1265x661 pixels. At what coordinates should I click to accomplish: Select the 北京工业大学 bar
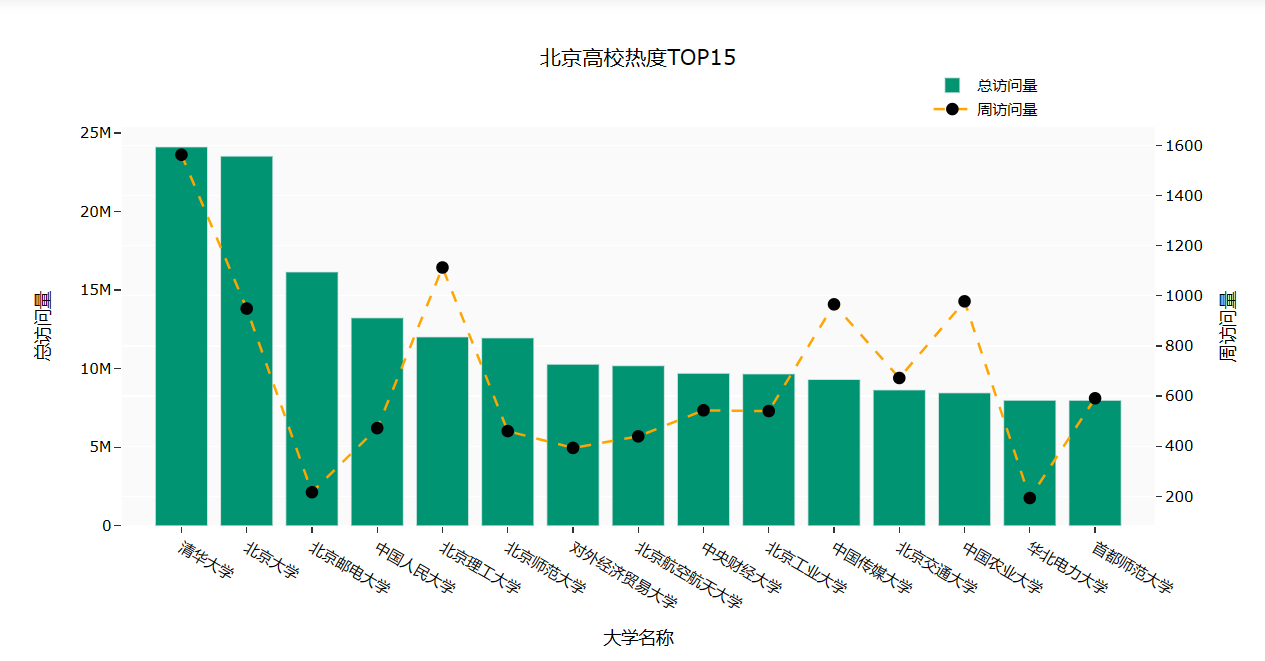(x=768, y=450)
